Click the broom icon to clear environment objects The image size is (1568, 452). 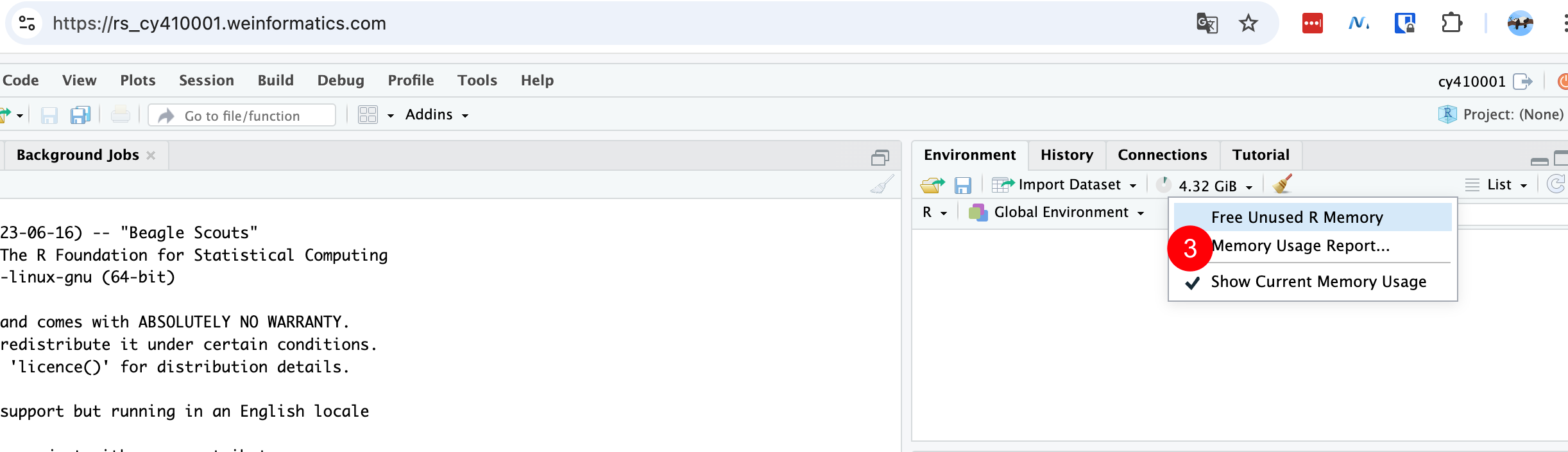(x=1283, y=184)
